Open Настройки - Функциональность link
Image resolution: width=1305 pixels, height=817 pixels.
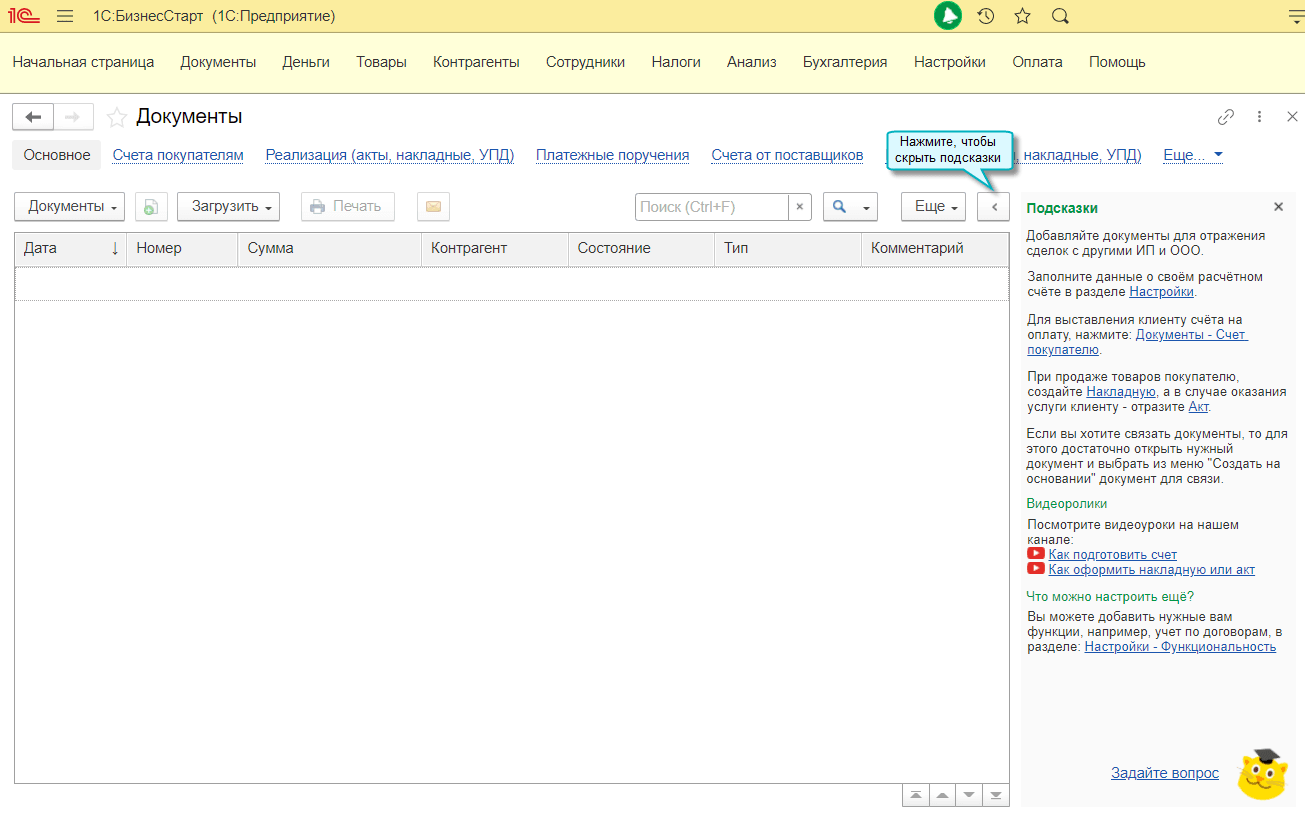(1179, 647)
